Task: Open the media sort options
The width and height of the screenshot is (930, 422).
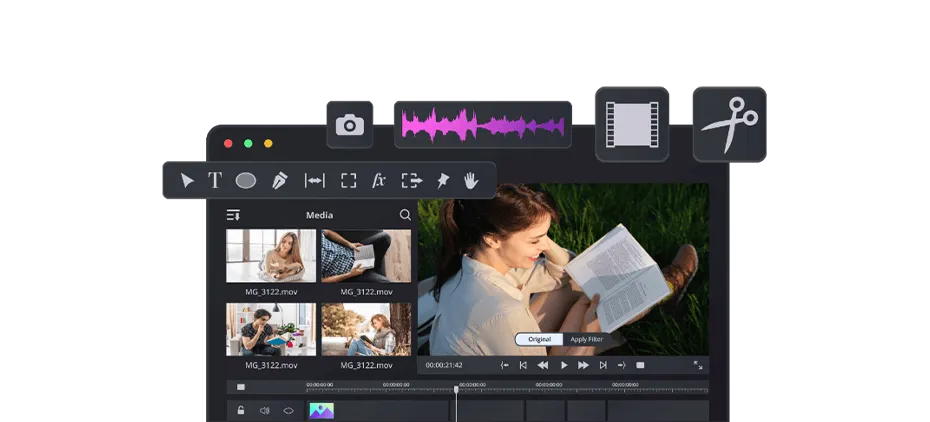Action: (x=233, y=215)
